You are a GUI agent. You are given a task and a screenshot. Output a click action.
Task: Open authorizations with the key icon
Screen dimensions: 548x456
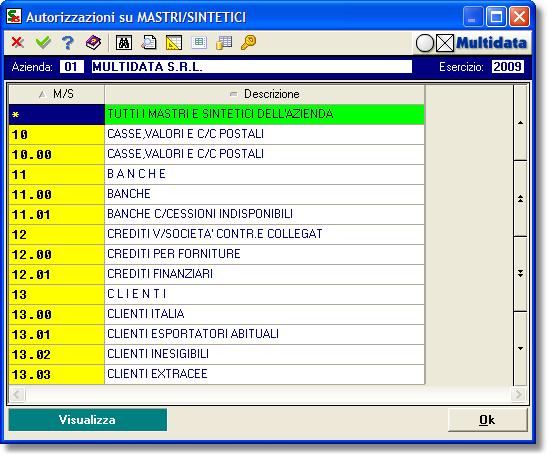click(x=248, y=43)
